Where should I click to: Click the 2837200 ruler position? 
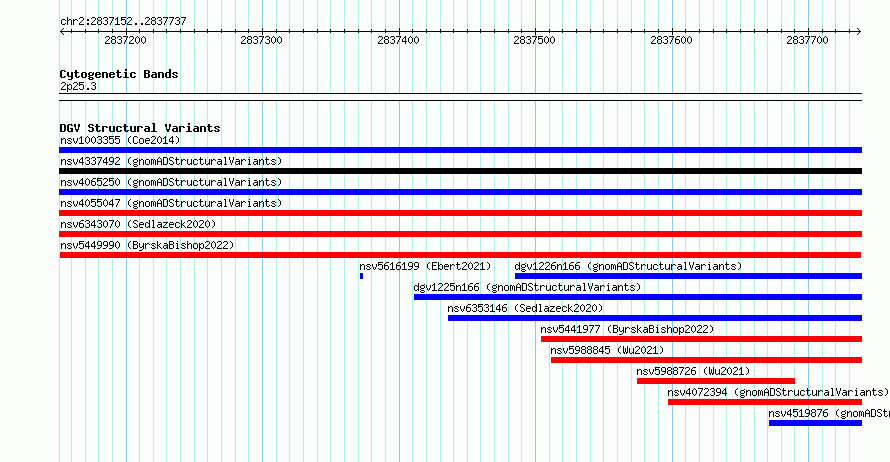click(x=125, y=40)
